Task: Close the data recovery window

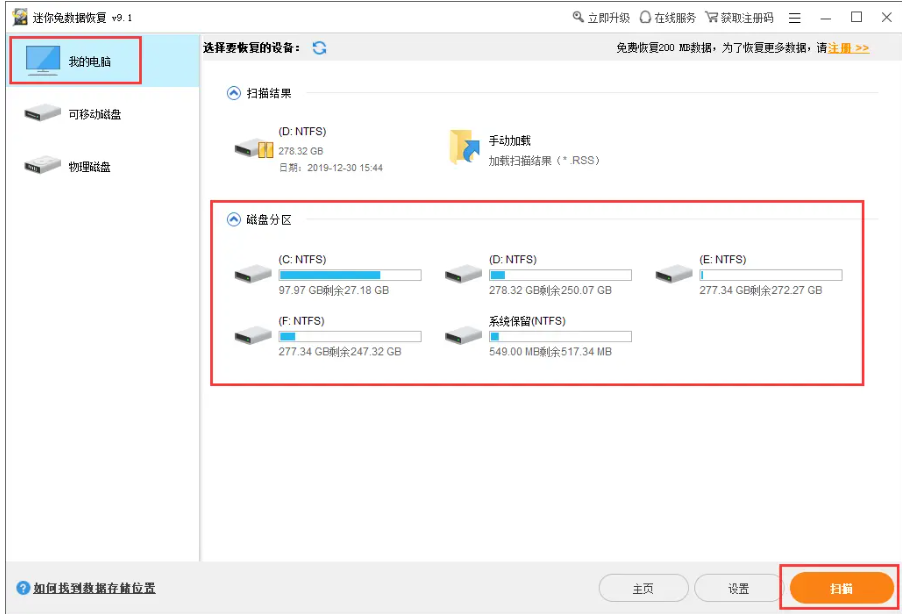Action: click(x=886, y=17)
